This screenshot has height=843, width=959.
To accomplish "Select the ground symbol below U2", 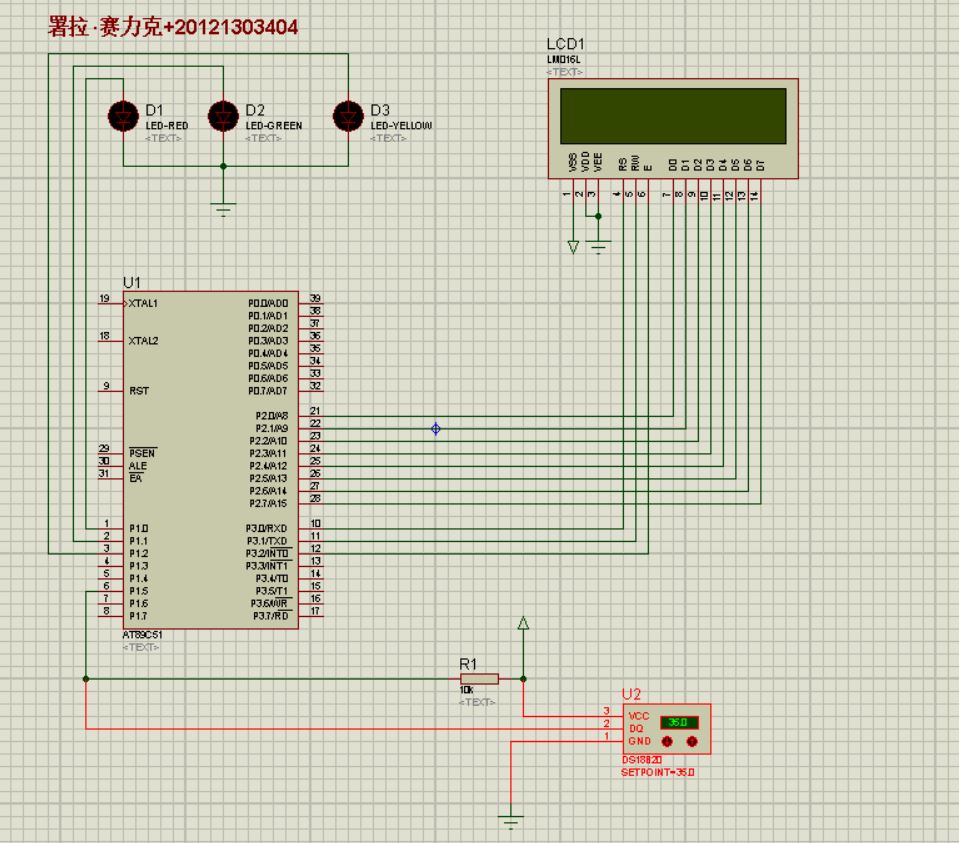I will pyautogui.click(x=510, y=821).
